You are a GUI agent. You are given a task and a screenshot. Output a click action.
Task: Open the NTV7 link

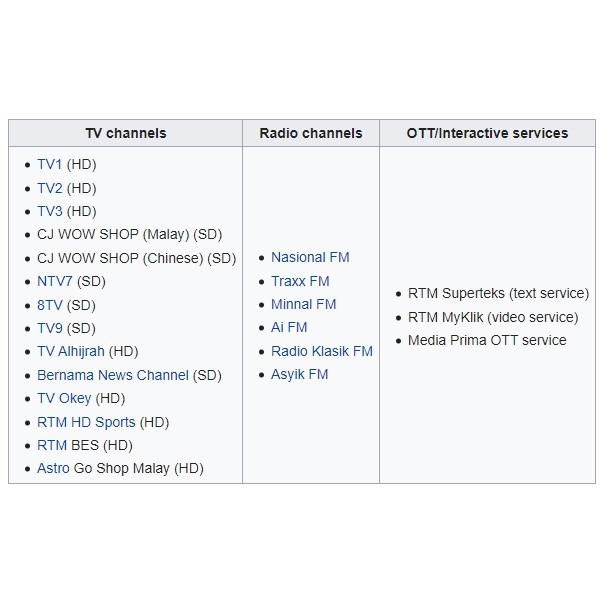pyautogui.click(x=55, y=281)
